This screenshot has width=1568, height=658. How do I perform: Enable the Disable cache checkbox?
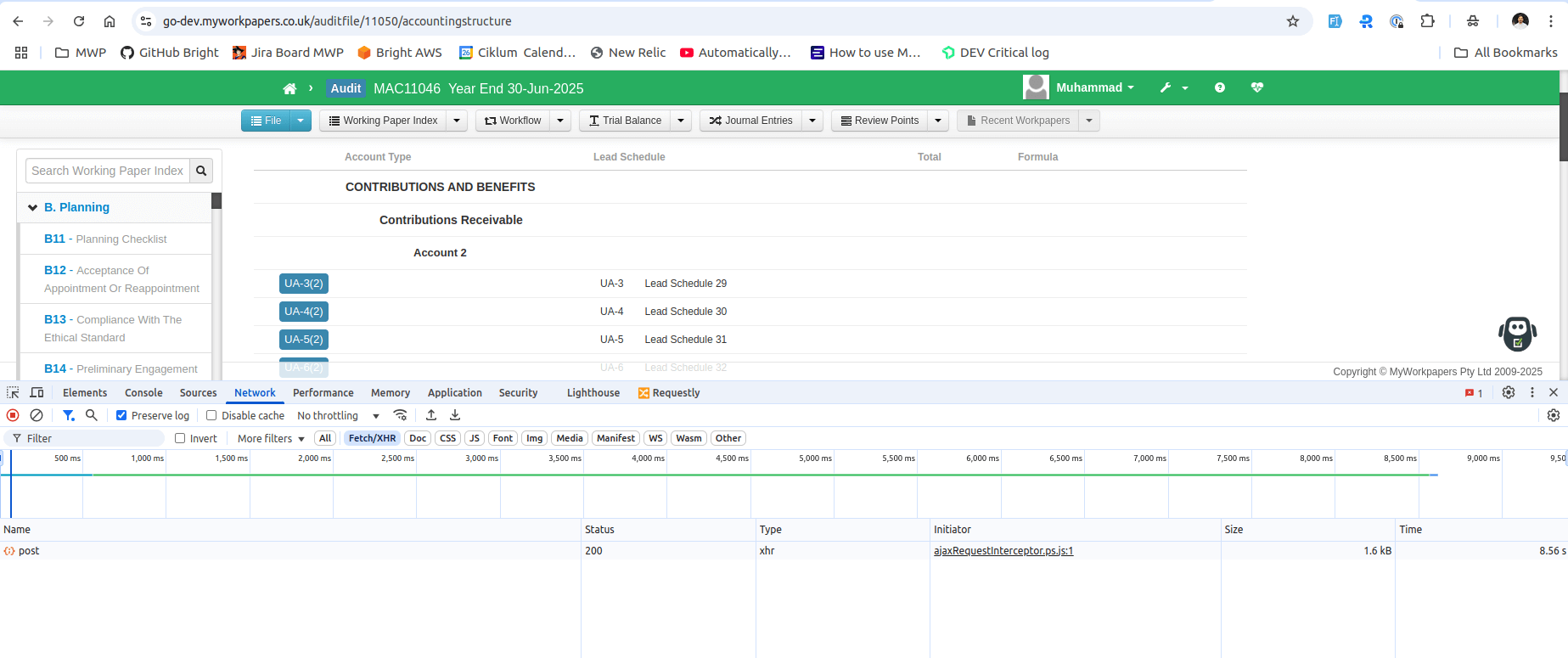pyautogui.click(x=211, y=415)
